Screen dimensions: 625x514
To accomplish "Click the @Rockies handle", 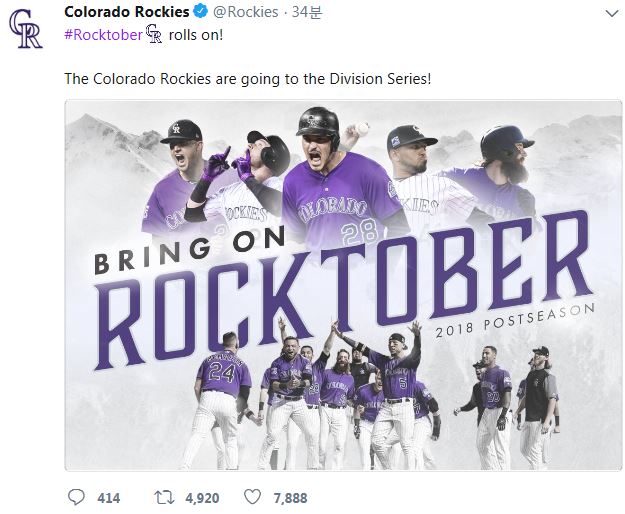I will 246,12.
